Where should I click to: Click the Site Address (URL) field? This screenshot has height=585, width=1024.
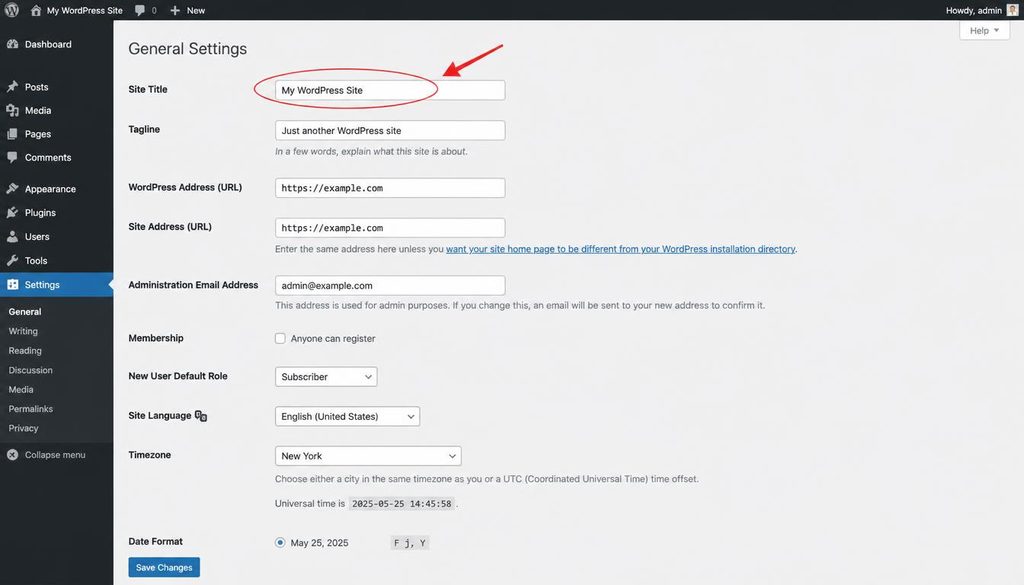(x=390, y=228)
